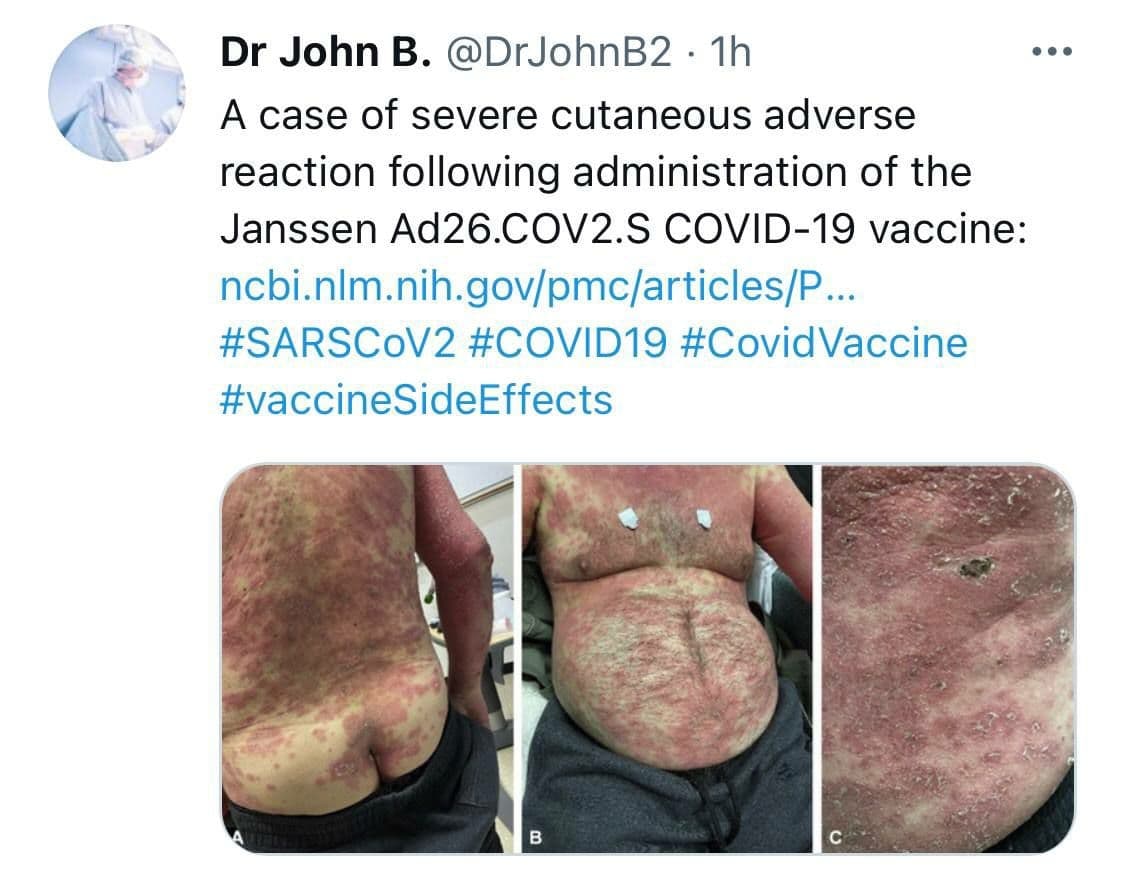The image size is (1125, 884).
Task: Select the #COVID19 hashtag
Action: [x=568, y=343]
